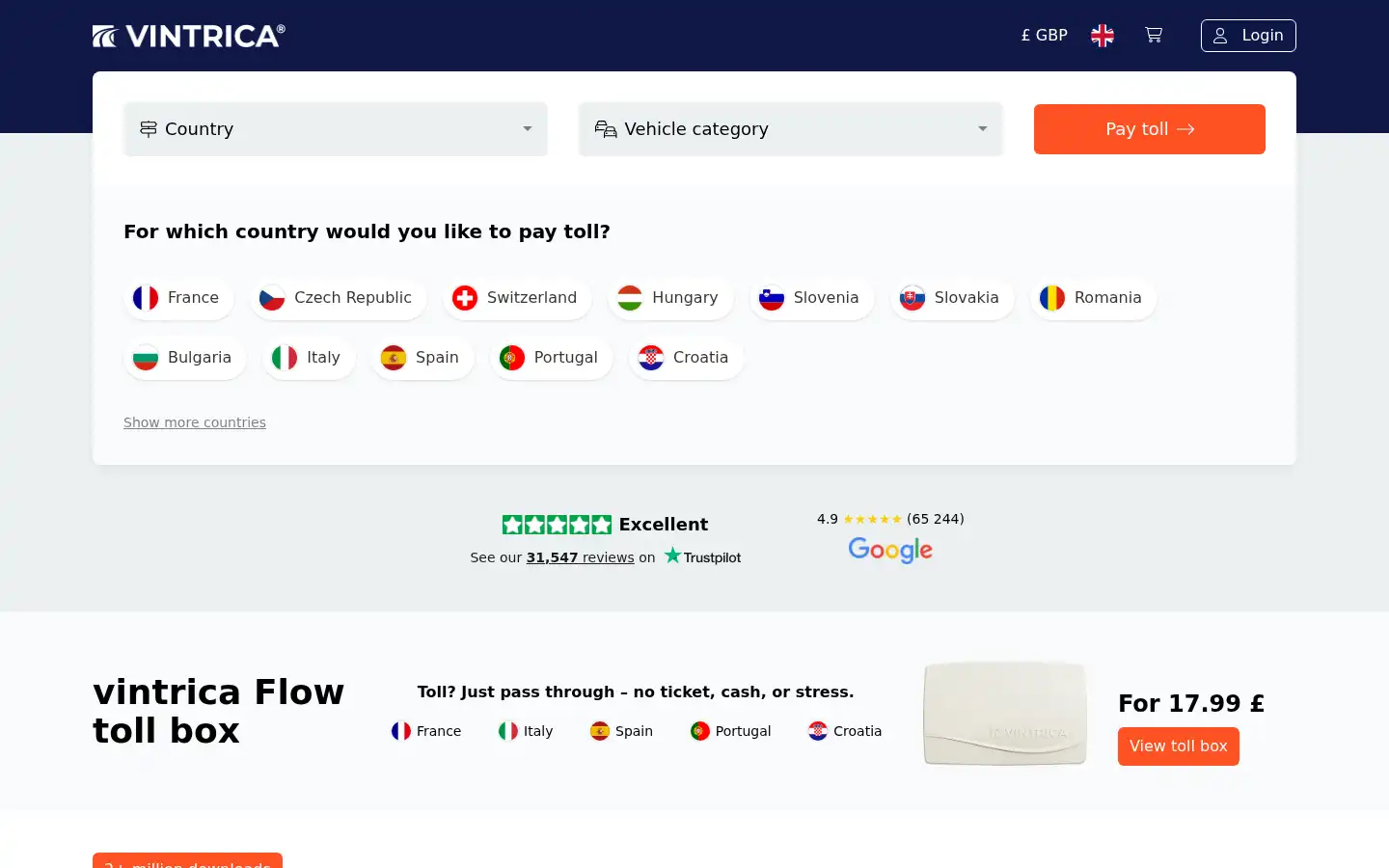
Task: Click the Excellent rating text
Action: [x=664, y=525]
